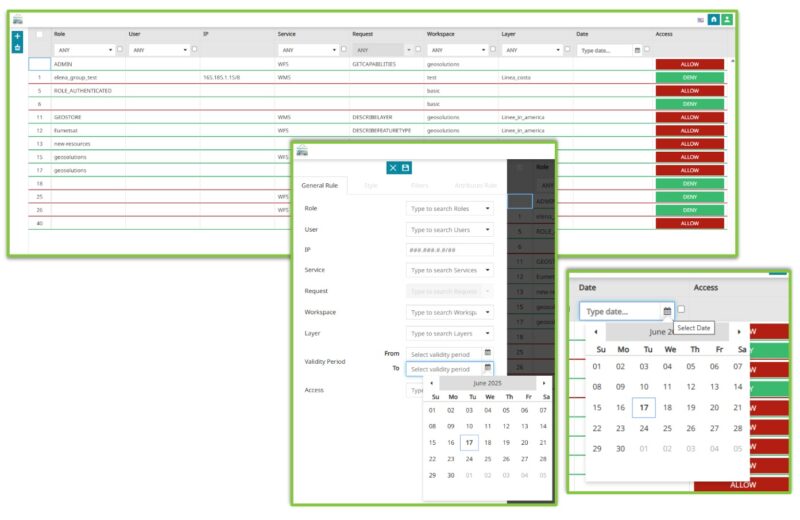Toggle checkbox beside Workspace ANY filter
Viewport: 800px width, 520px height.
point(493,49)
